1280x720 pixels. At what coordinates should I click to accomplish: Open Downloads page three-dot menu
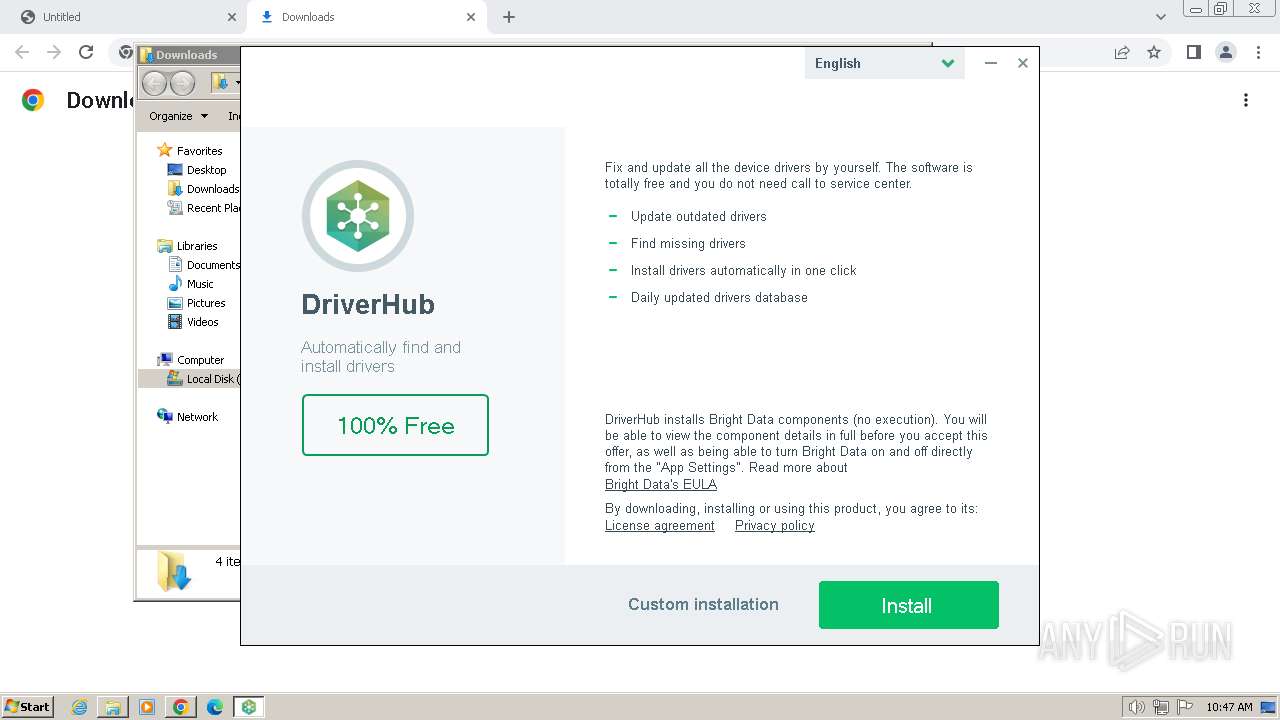1245,100
